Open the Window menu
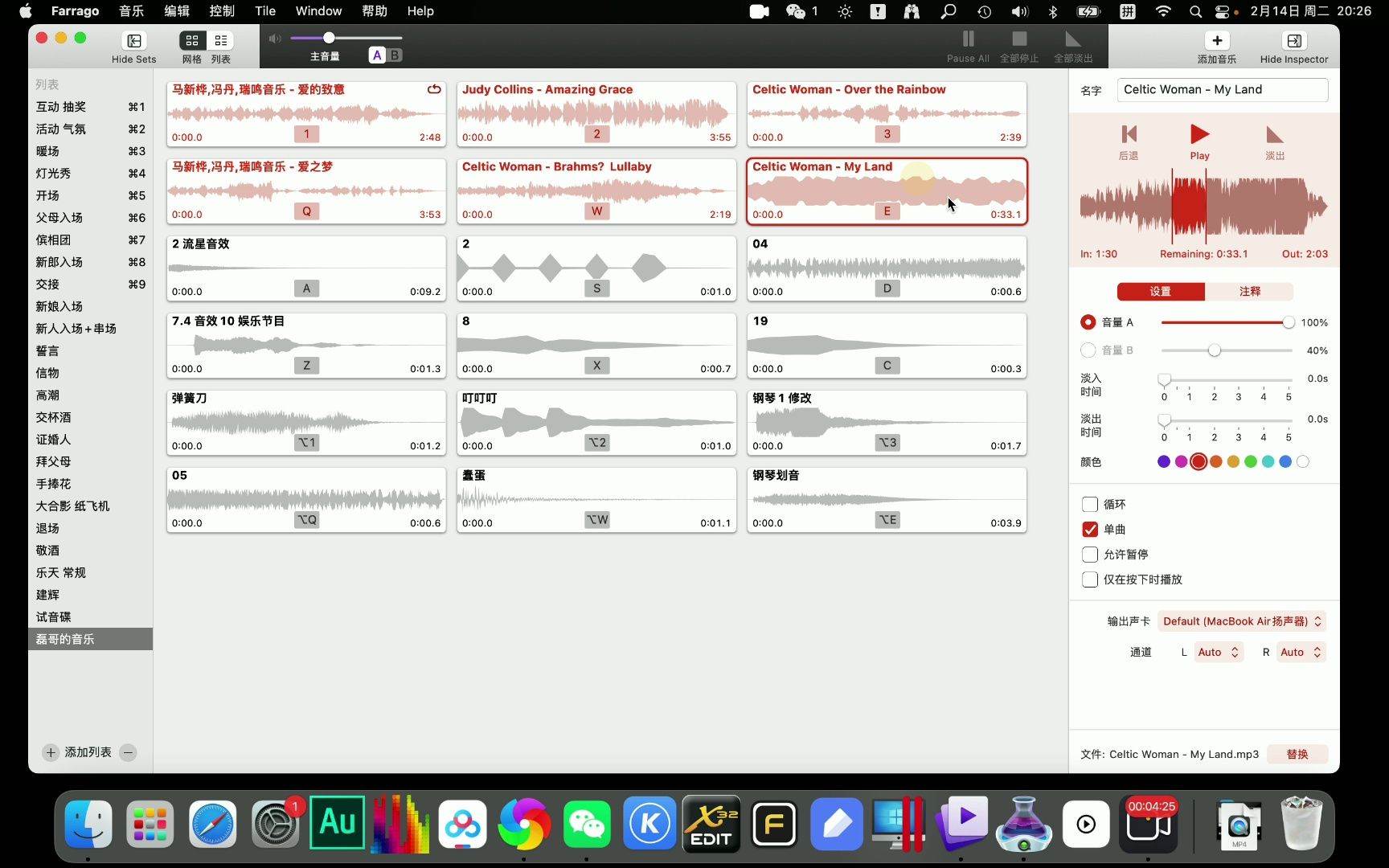This screenshot has height=868, width=1389. 318,11
